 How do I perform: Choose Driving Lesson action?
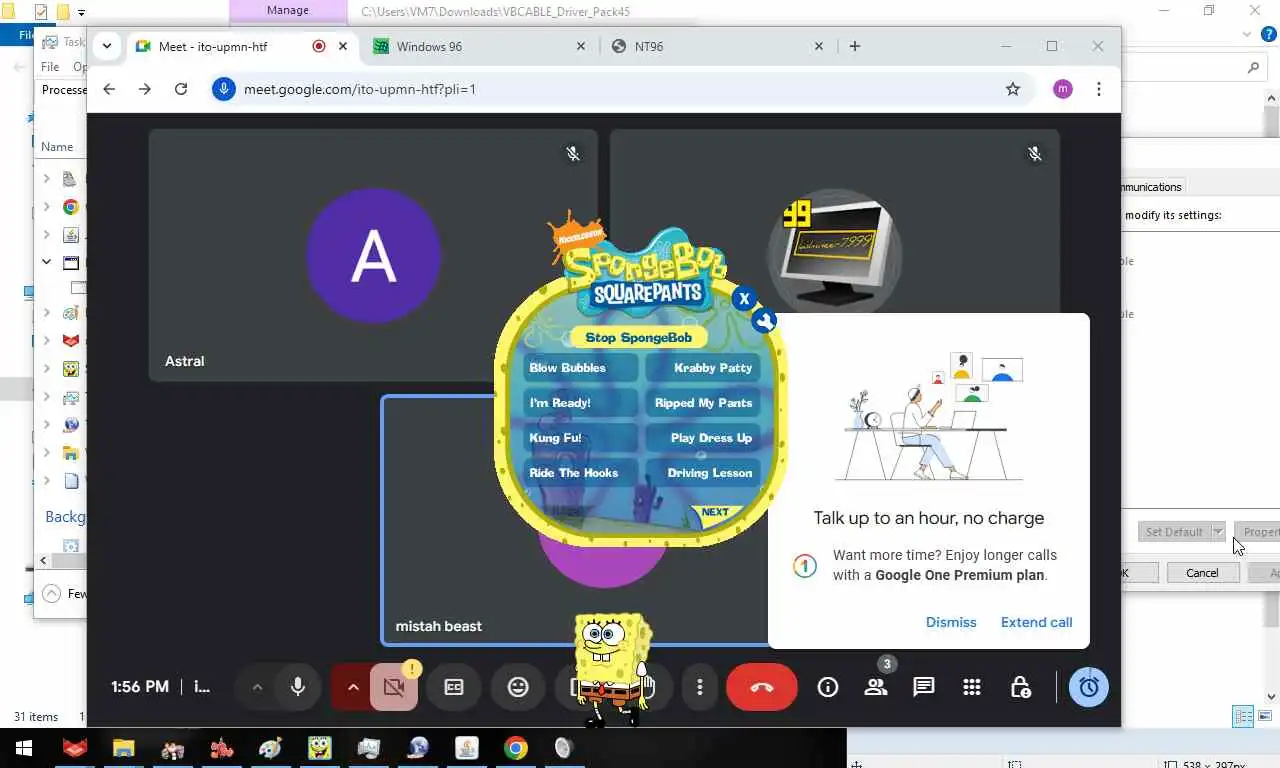click(703, 473)
